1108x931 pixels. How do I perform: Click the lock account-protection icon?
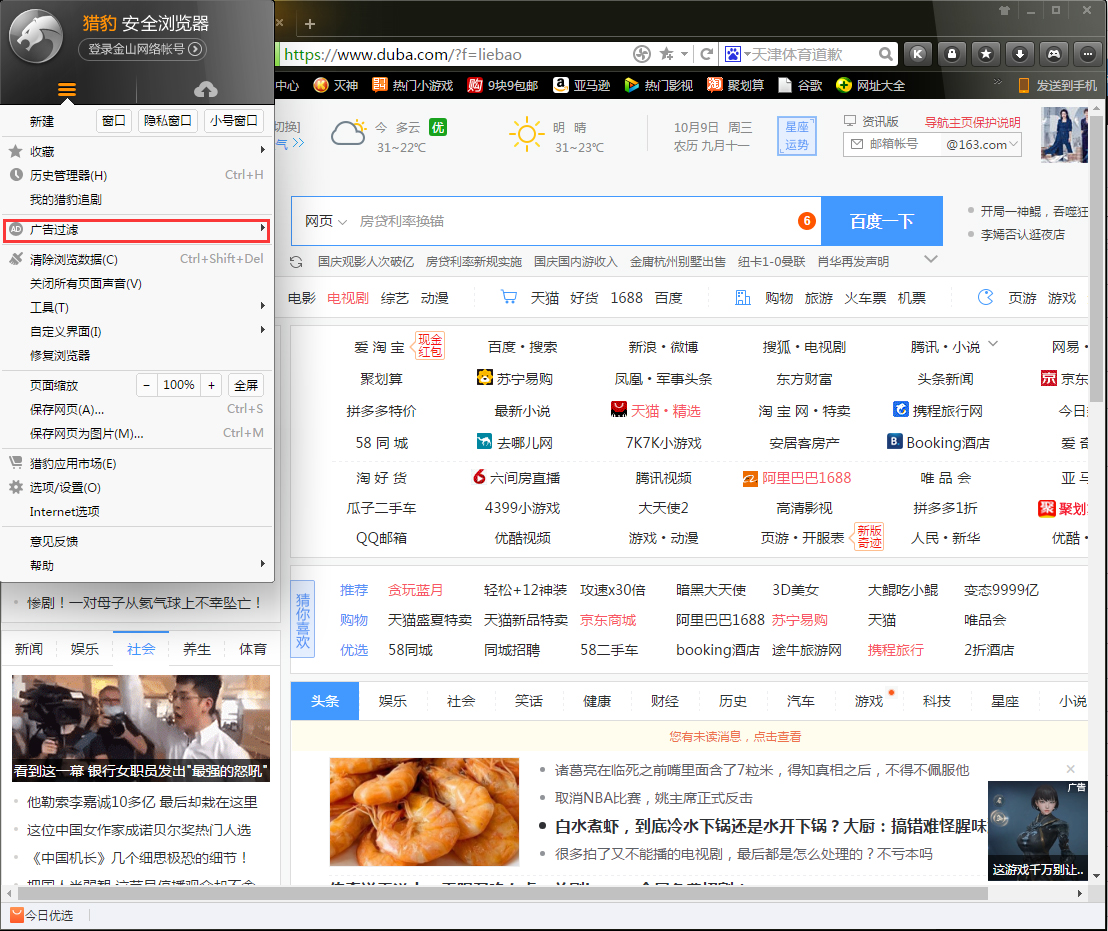951,54
